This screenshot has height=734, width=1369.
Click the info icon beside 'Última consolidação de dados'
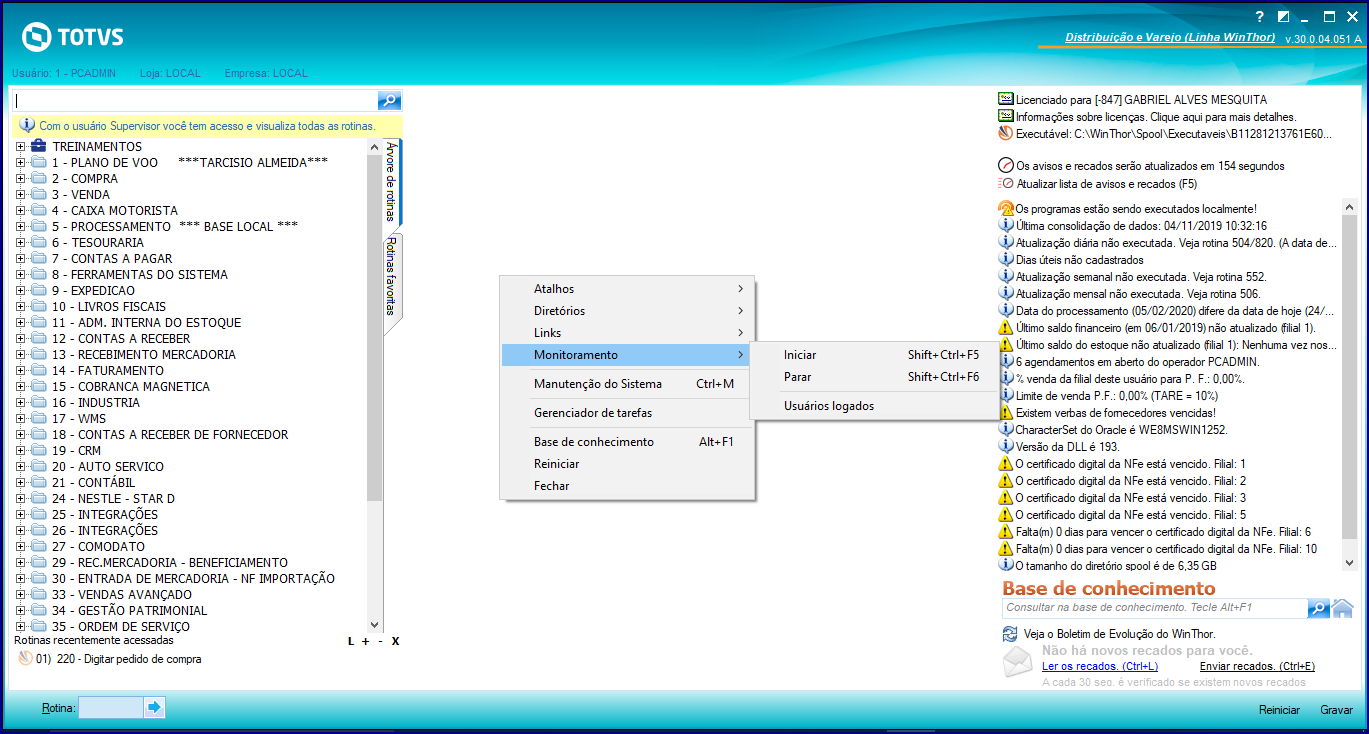[1006, 225]
